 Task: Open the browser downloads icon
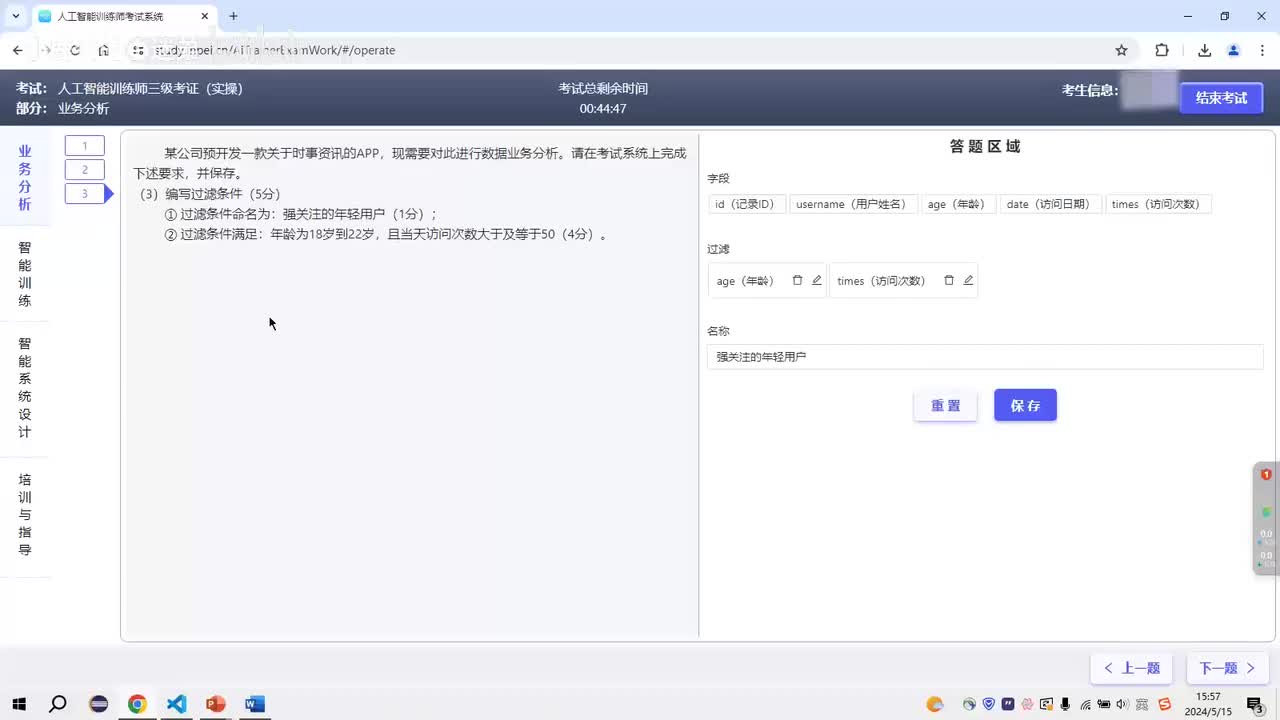click(x=1204, y=50)
